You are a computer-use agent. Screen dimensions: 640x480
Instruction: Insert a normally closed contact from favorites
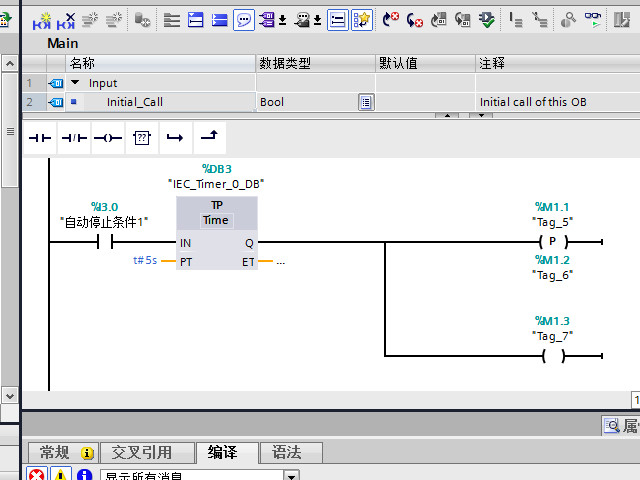74,138
